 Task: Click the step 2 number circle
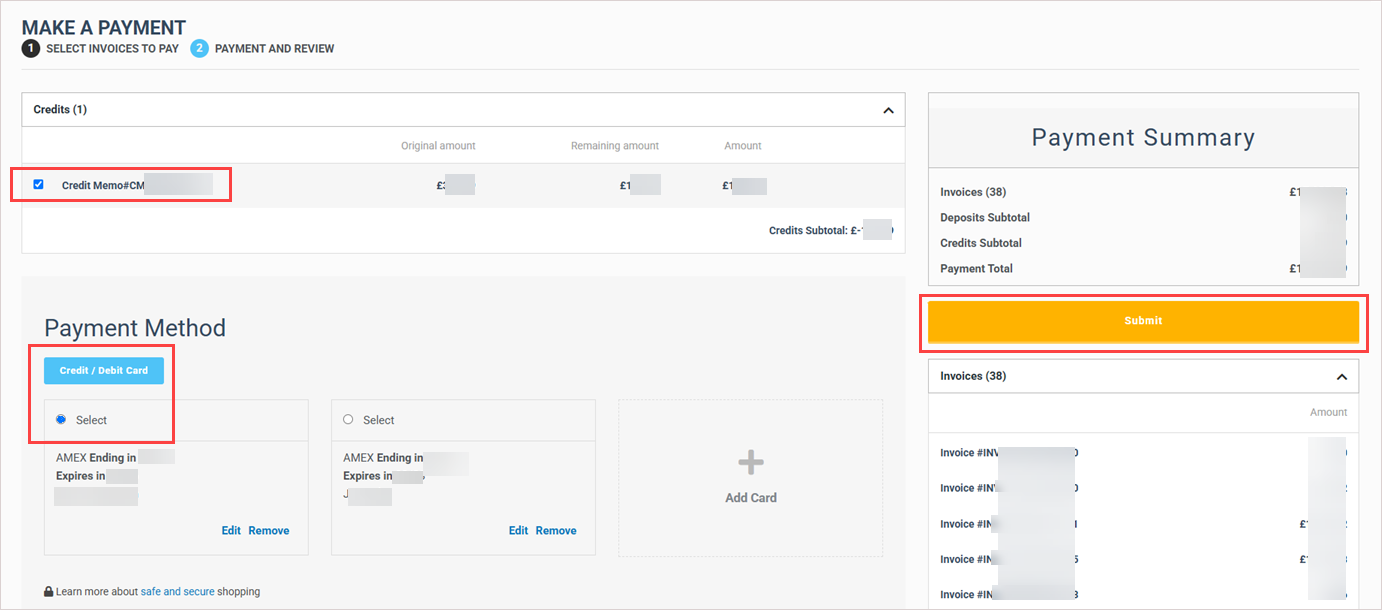click(x=199, y=49)
